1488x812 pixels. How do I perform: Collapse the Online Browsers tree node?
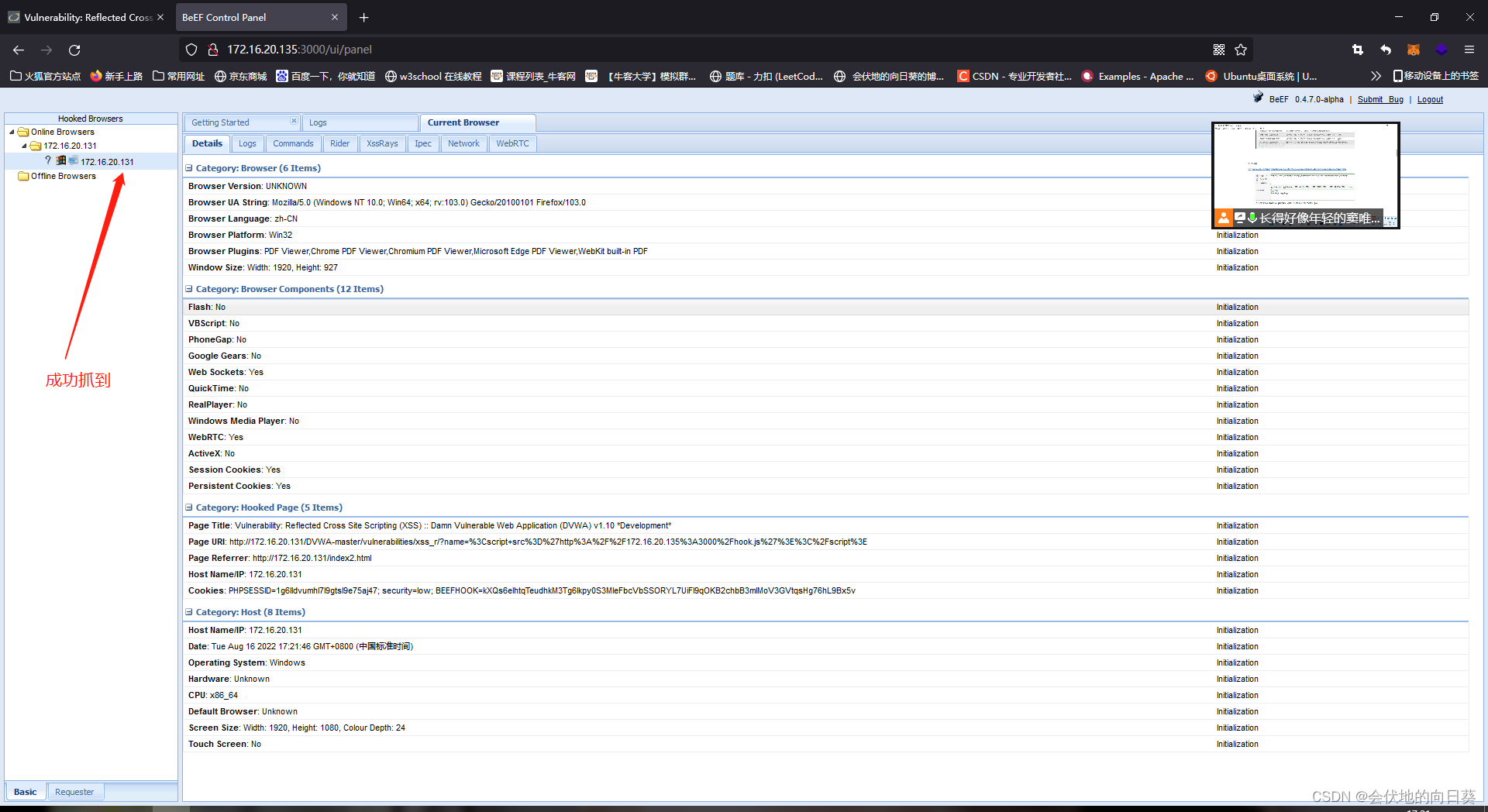click(x=12, y=132)
